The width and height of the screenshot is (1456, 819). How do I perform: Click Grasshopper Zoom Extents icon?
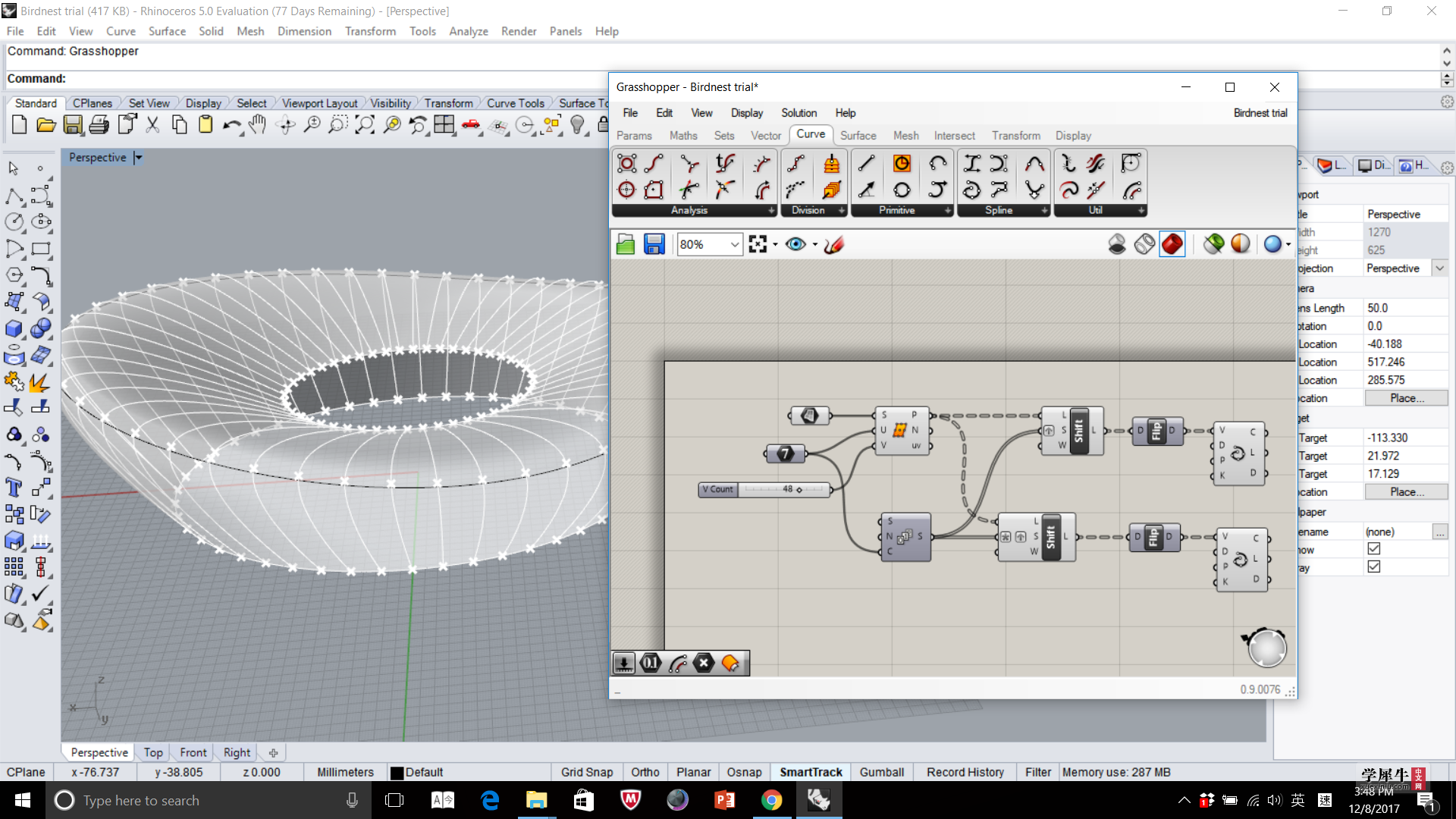click(758, 244)
